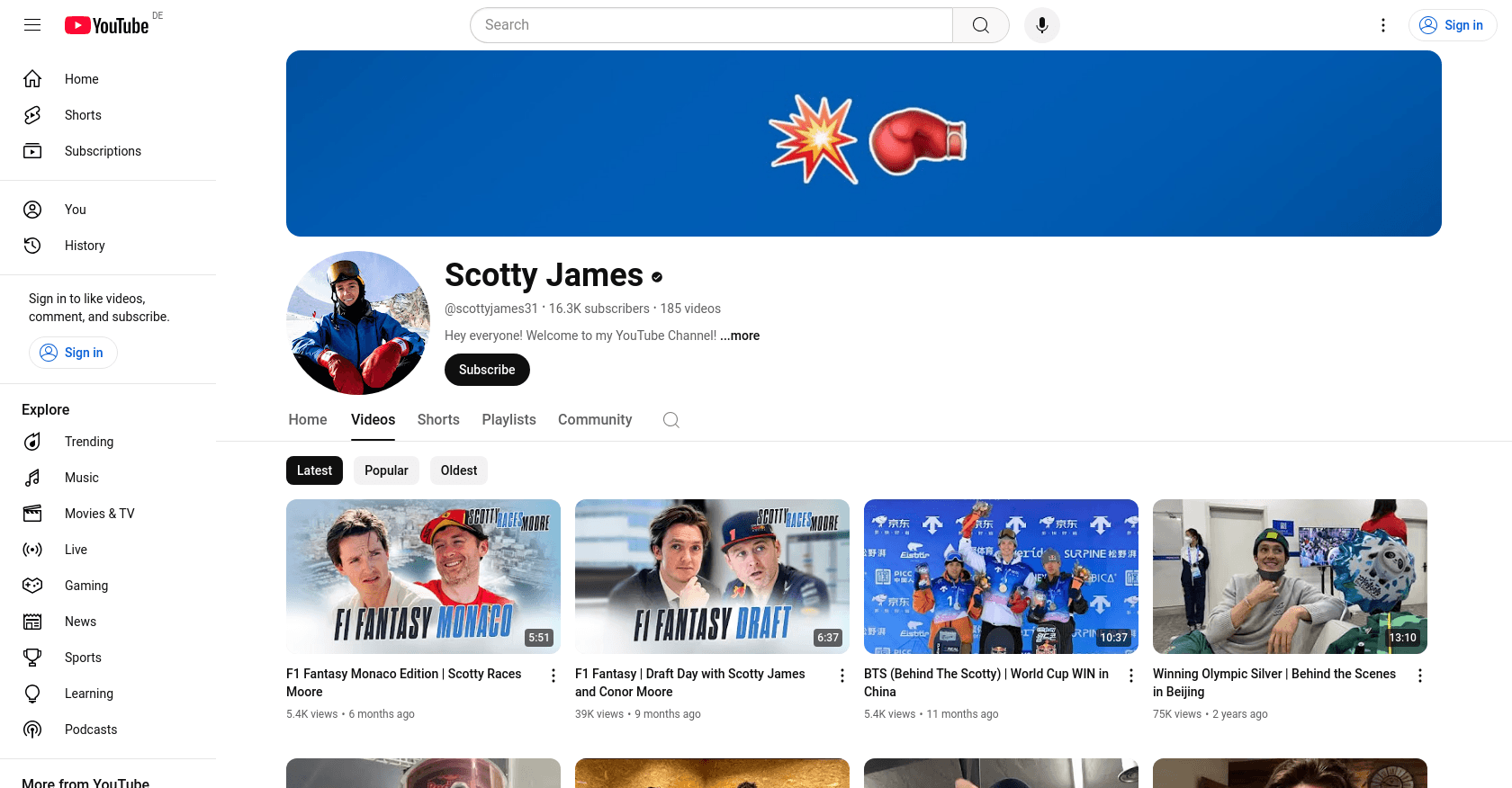Select the Popular sort filter chip
Viewport: 1512px width, 788px height.
[x=386, y=470]
